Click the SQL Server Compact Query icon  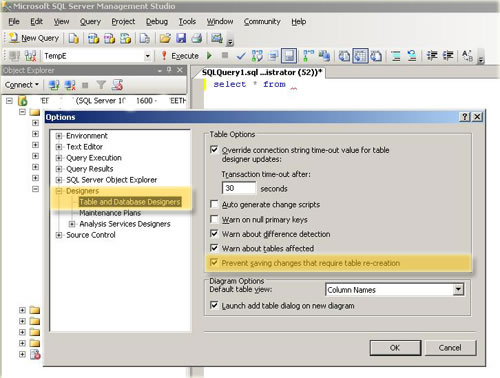144,38
